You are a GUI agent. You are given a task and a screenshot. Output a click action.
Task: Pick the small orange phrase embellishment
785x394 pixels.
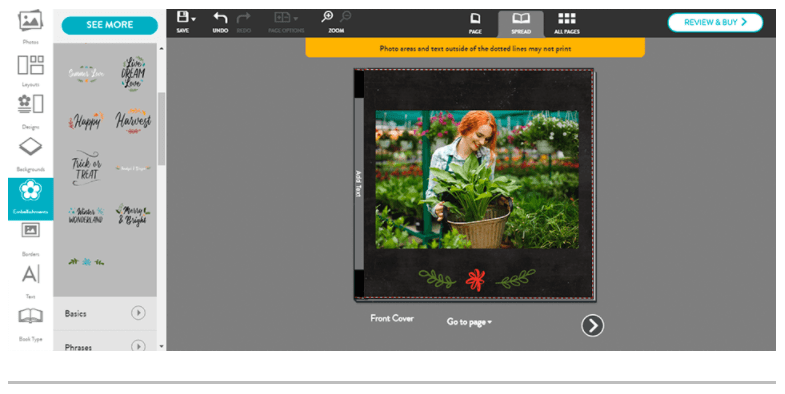133,168
